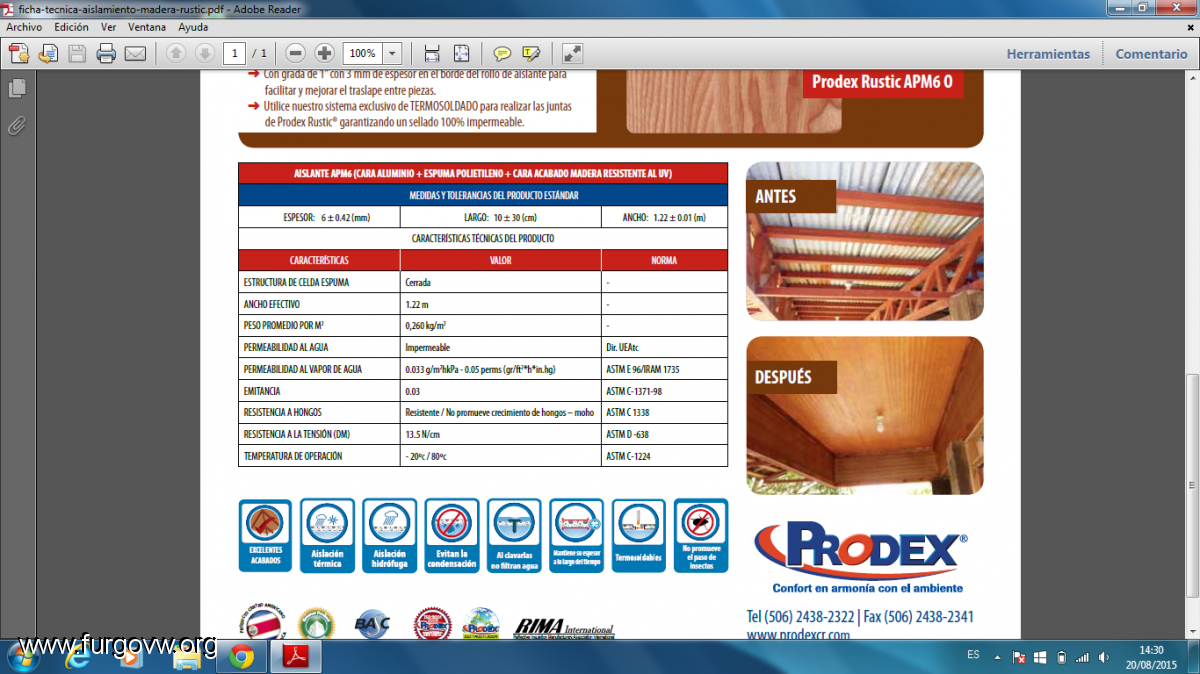The height and width of the screenshot is (674, 1200).
Task: Open the zoom percentage dropdown arrow
Action: (x=392, y=54)
